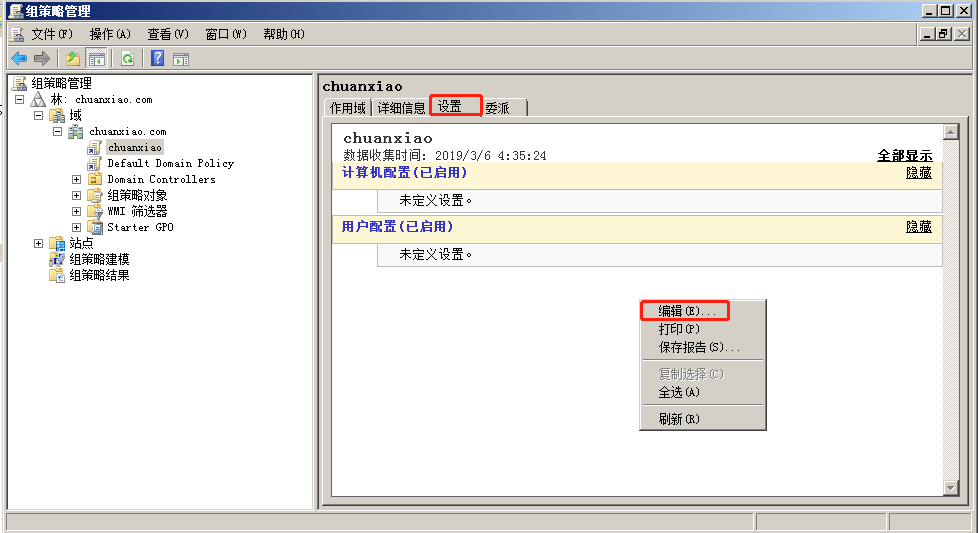Viewport: 978px width, 533px height.
Task: Click the report scrollbar up arrow
Action: click(951, 132)
